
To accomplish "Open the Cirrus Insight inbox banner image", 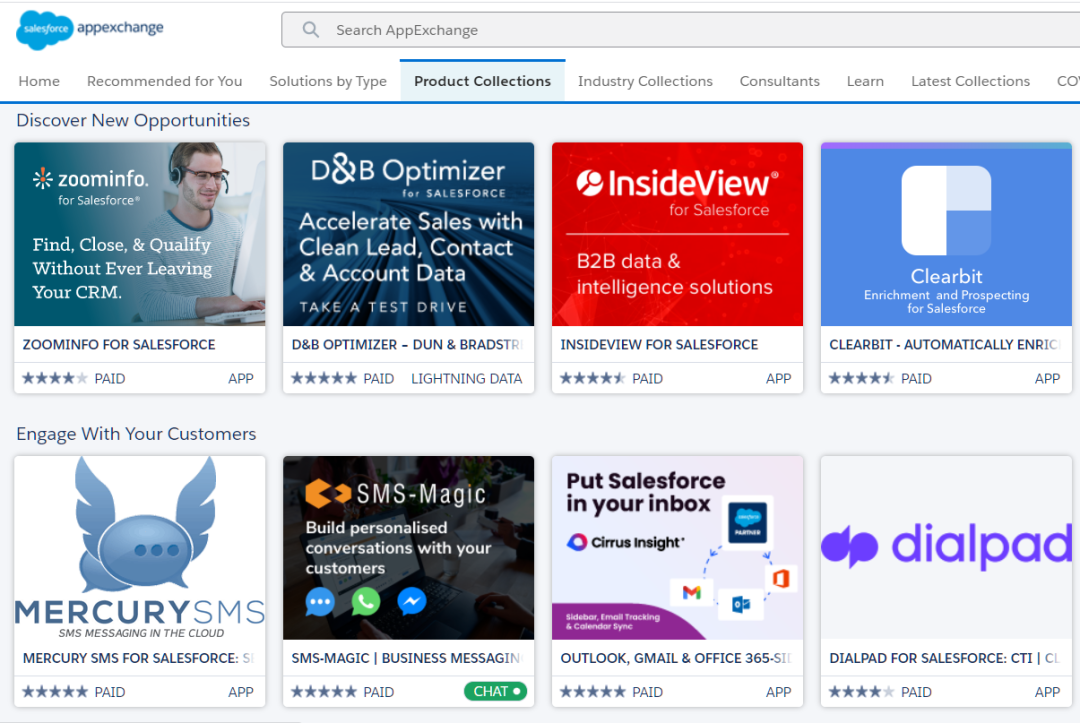I will click(677, 547).
